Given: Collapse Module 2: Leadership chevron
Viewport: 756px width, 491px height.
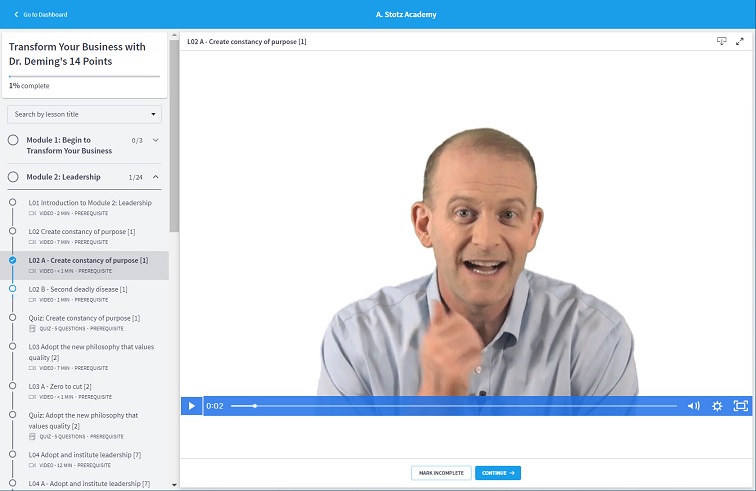Looking at the screenshot, I should (156, 177).
